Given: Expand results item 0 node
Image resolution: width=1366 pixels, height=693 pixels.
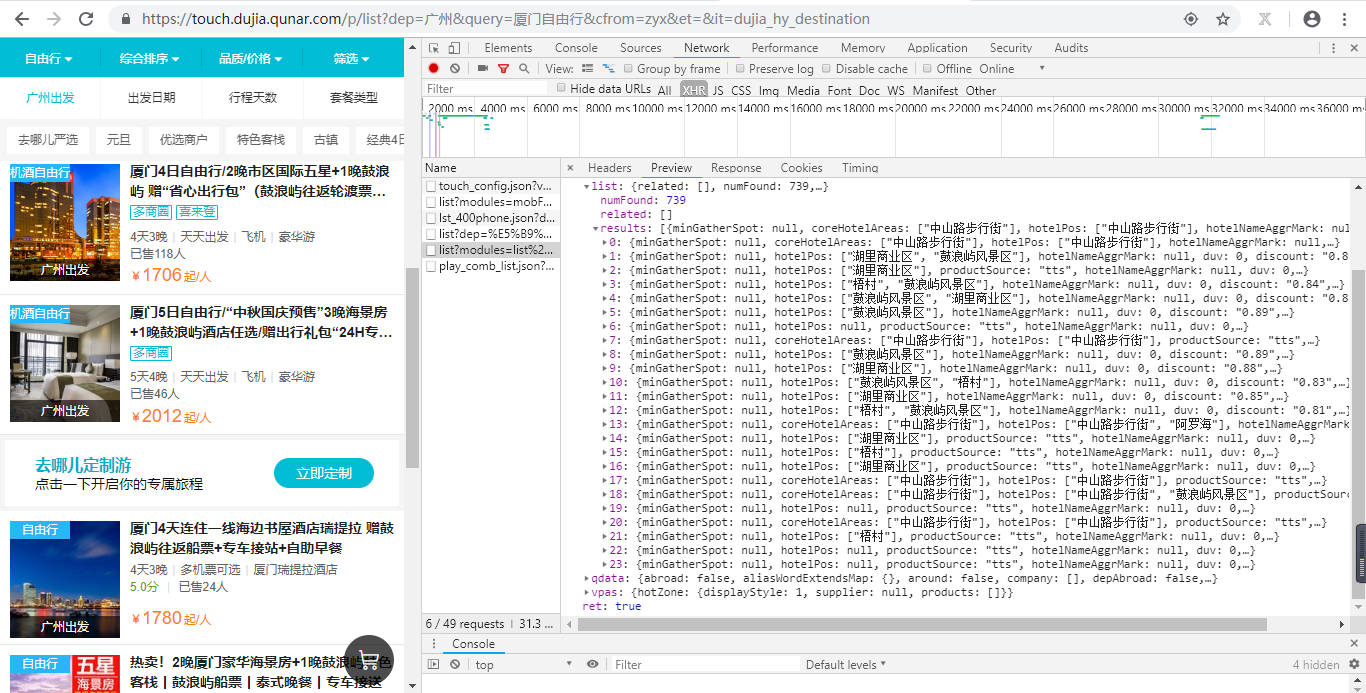Looking at the screenshot, I should (605, 242).
